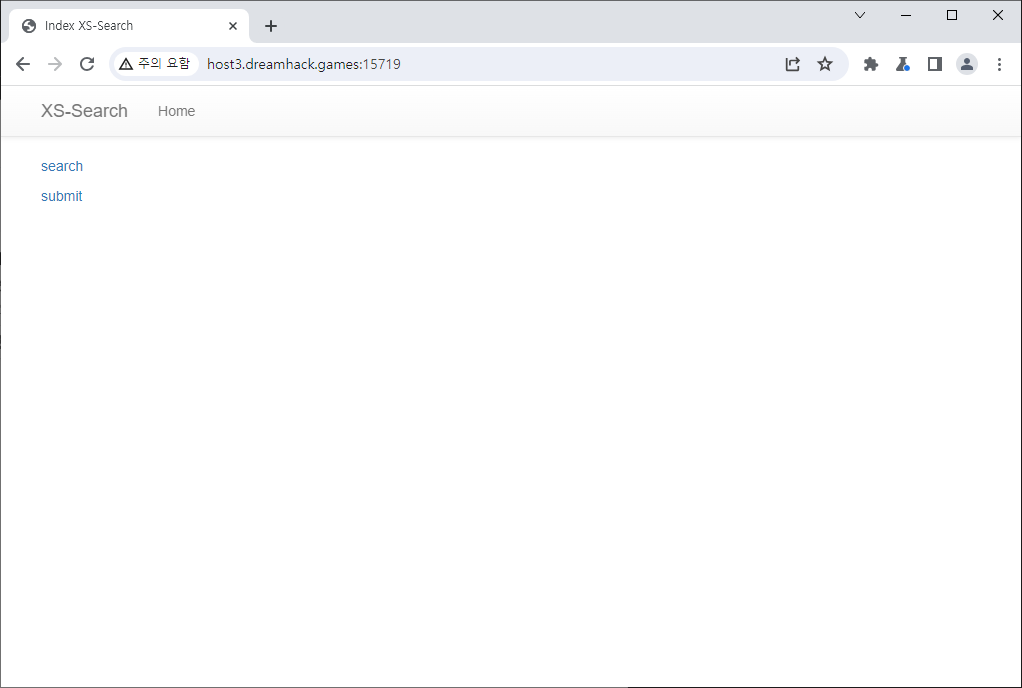Open the submit link
Screen dimensions: 1022x688
point(62,196)
